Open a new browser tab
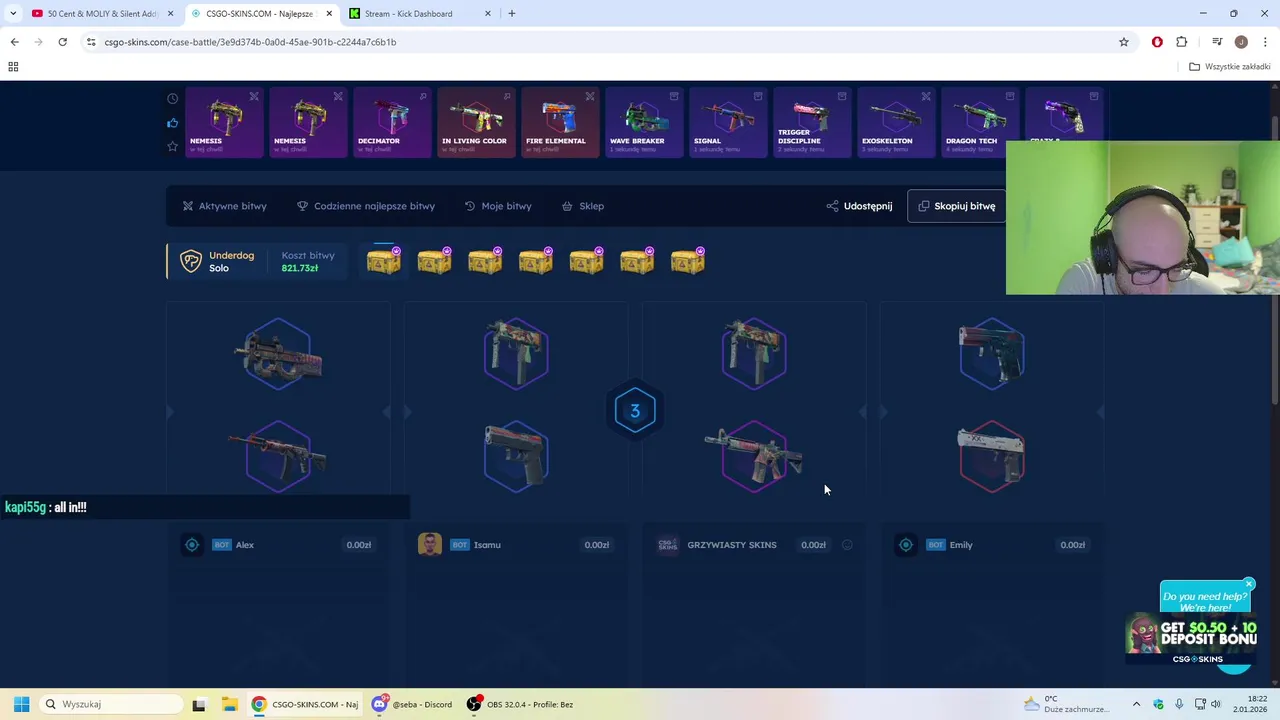 (x=512, y=14)
